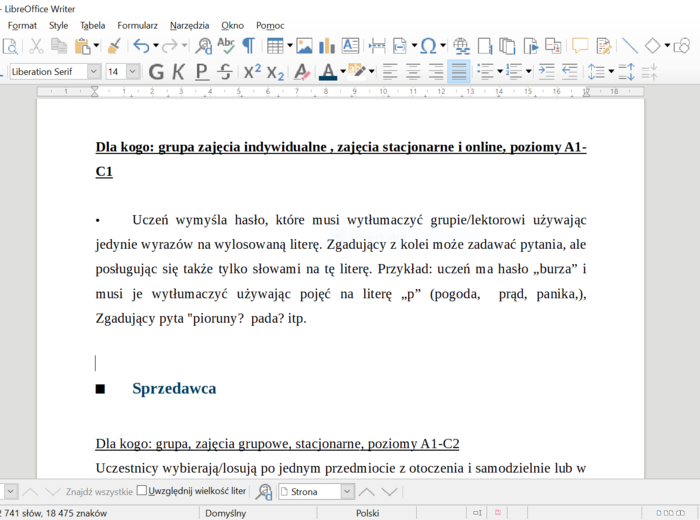
Task: Click the Copy icon
Action: coord(58,46)
